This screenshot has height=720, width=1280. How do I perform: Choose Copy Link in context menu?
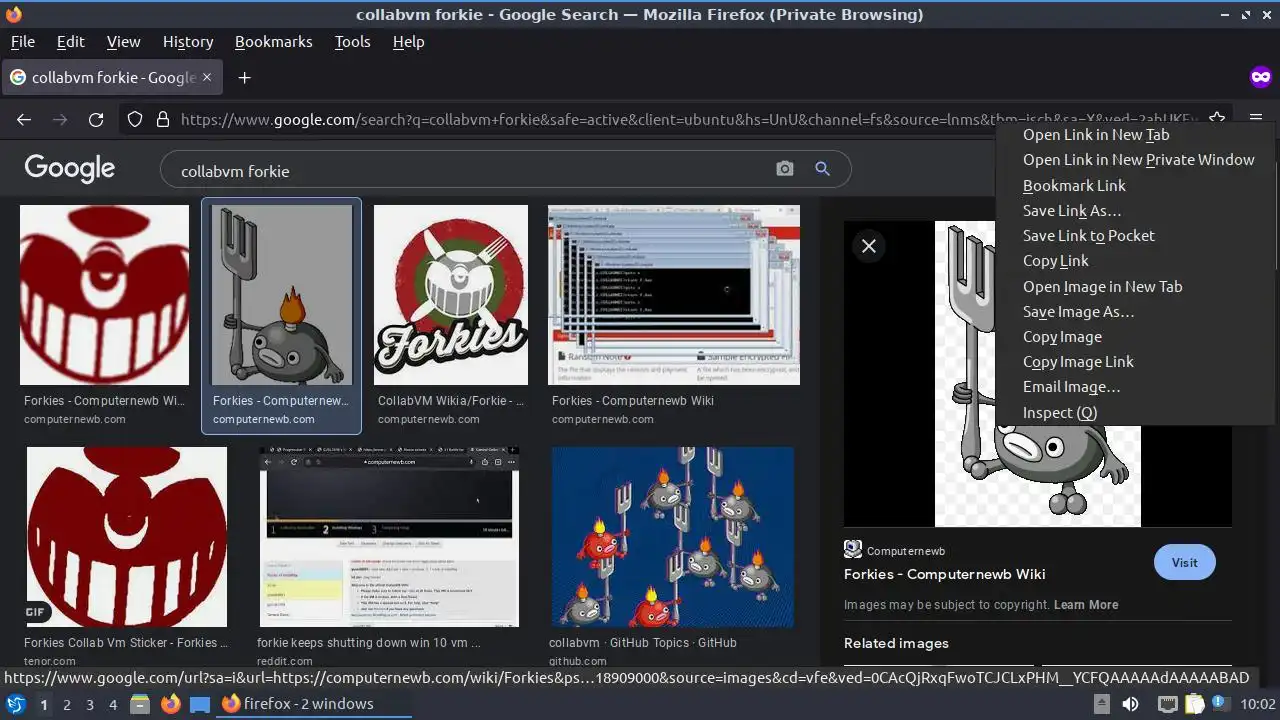point(1135,261)
